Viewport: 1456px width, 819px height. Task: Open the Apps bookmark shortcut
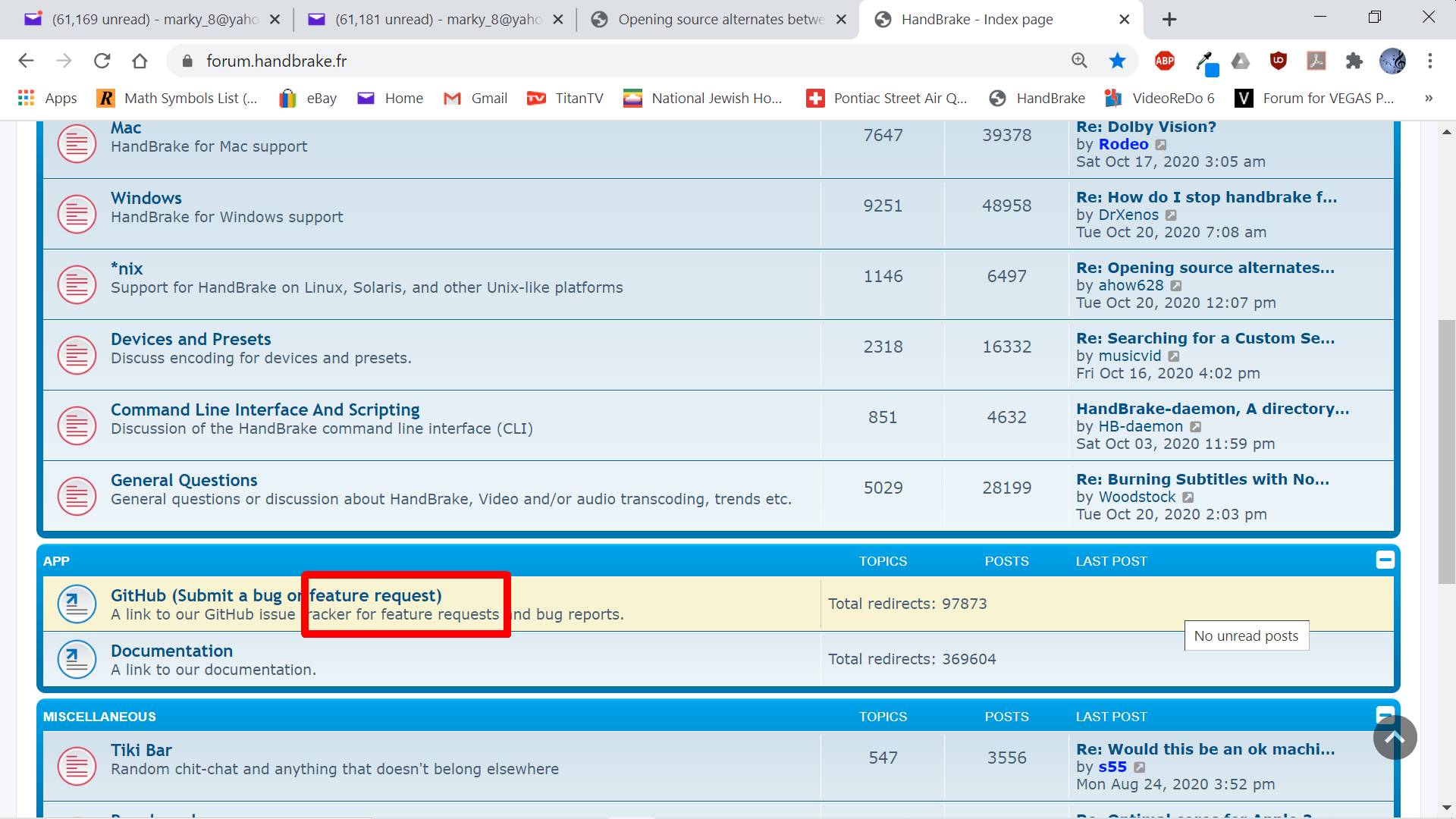click(47, 98)
